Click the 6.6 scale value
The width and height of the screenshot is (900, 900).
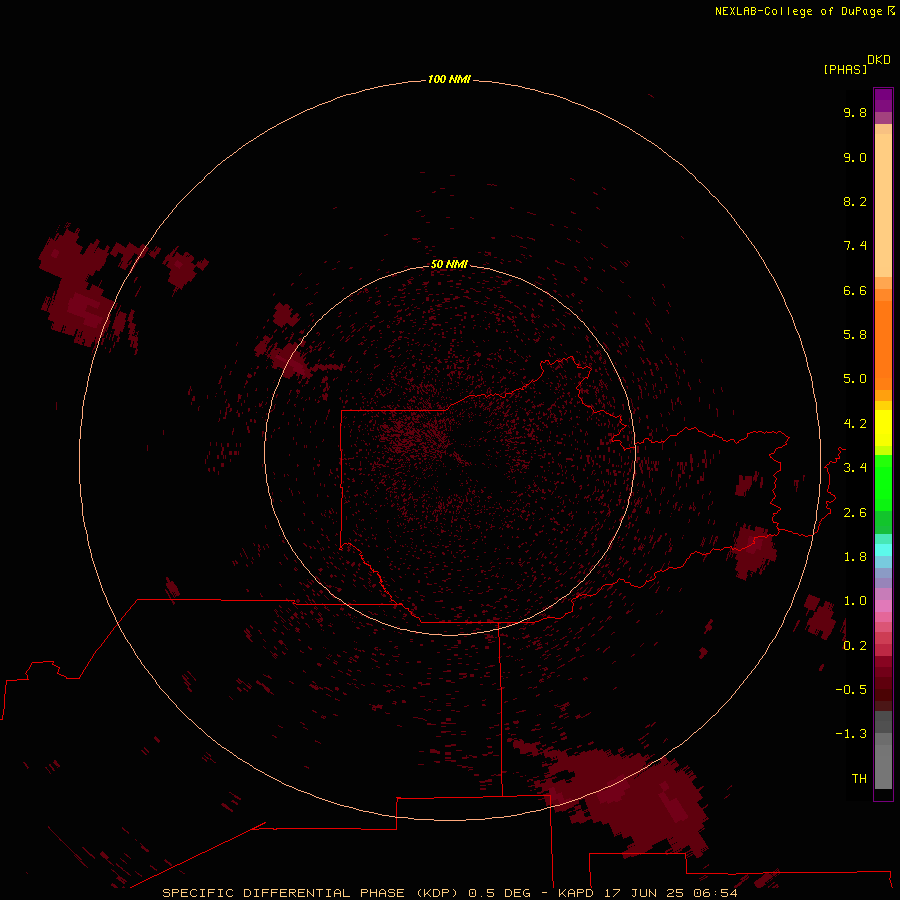click(855, 290)
